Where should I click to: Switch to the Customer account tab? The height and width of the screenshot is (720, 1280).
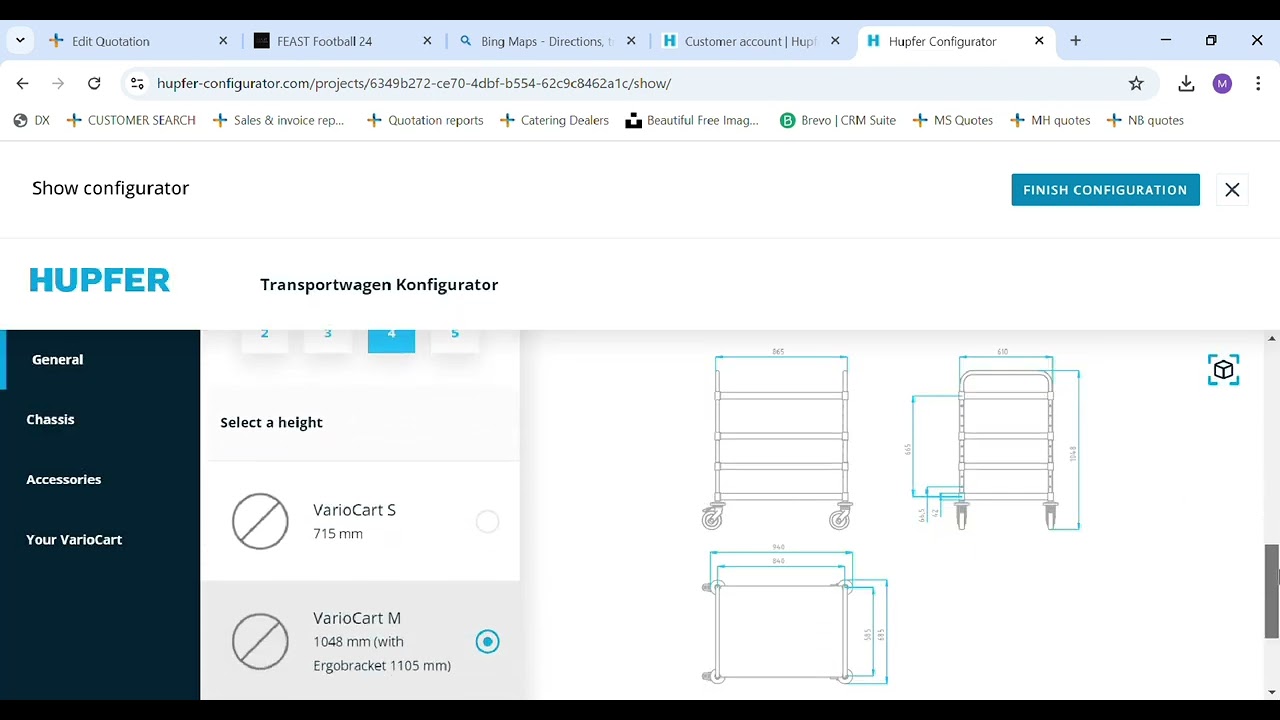pos(751,41)
